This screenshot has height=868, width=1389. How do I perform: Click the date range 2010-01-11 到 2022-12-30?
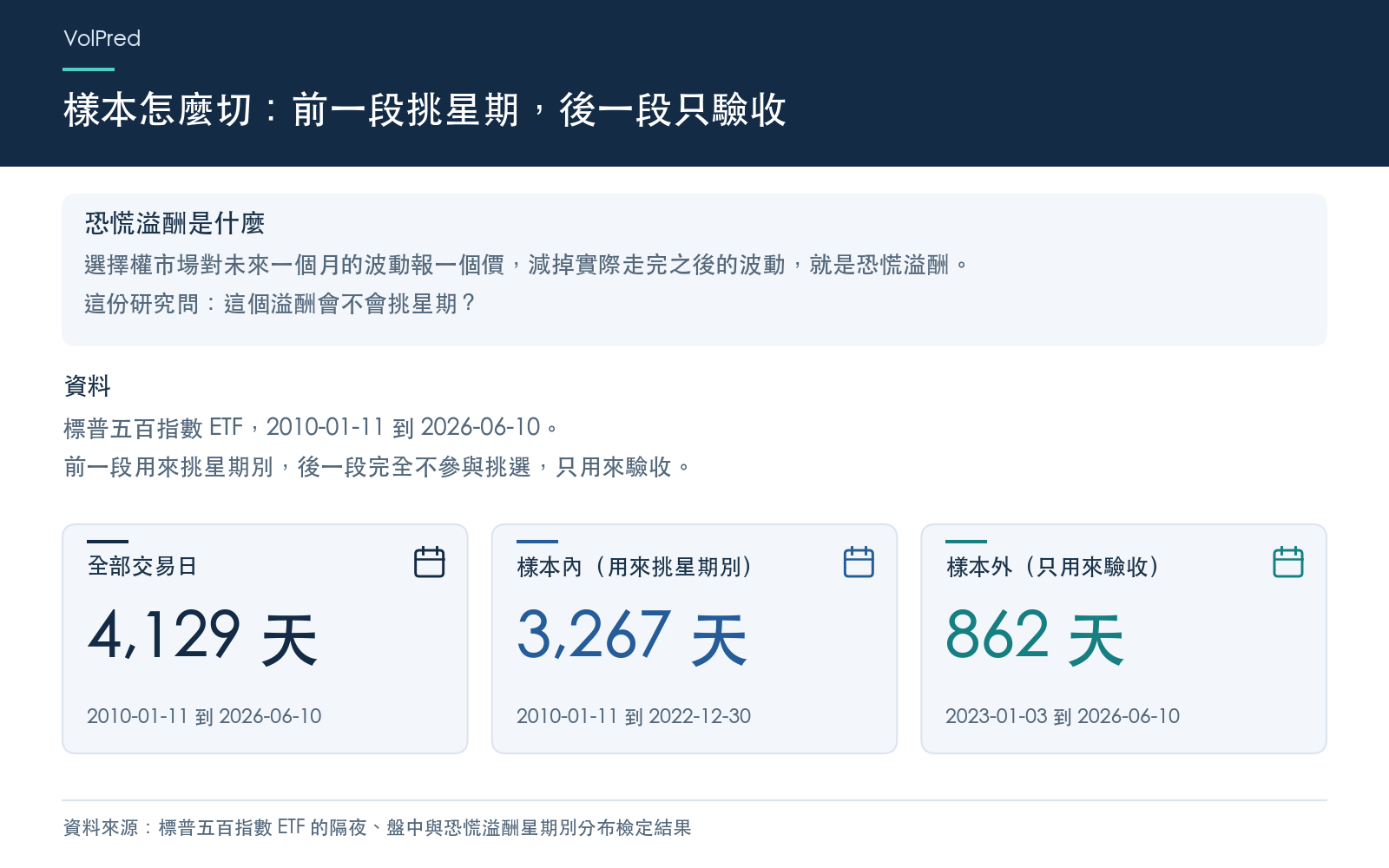click(x=634, y=716)
